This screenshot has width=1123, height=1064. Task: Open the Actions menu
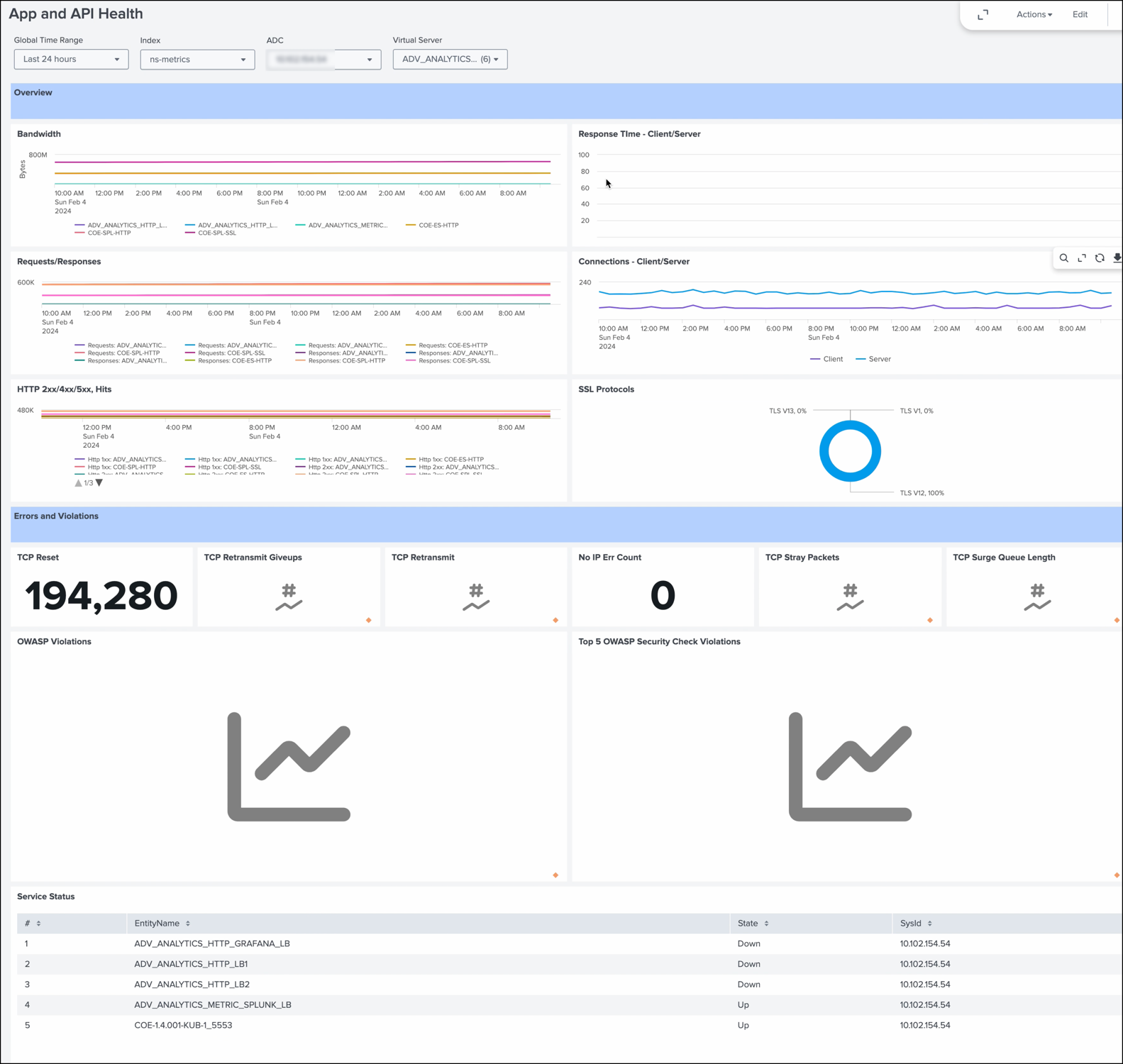tap(1034, 15)
